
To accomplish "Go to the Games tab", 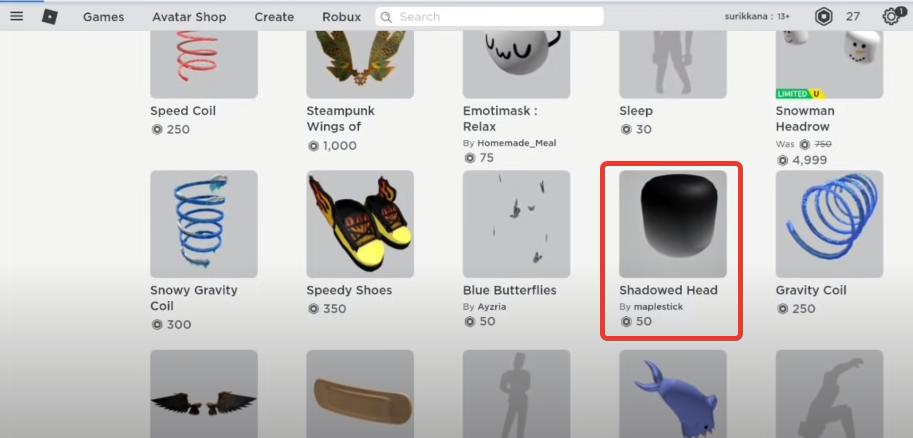I will click(x=104, y=17).
